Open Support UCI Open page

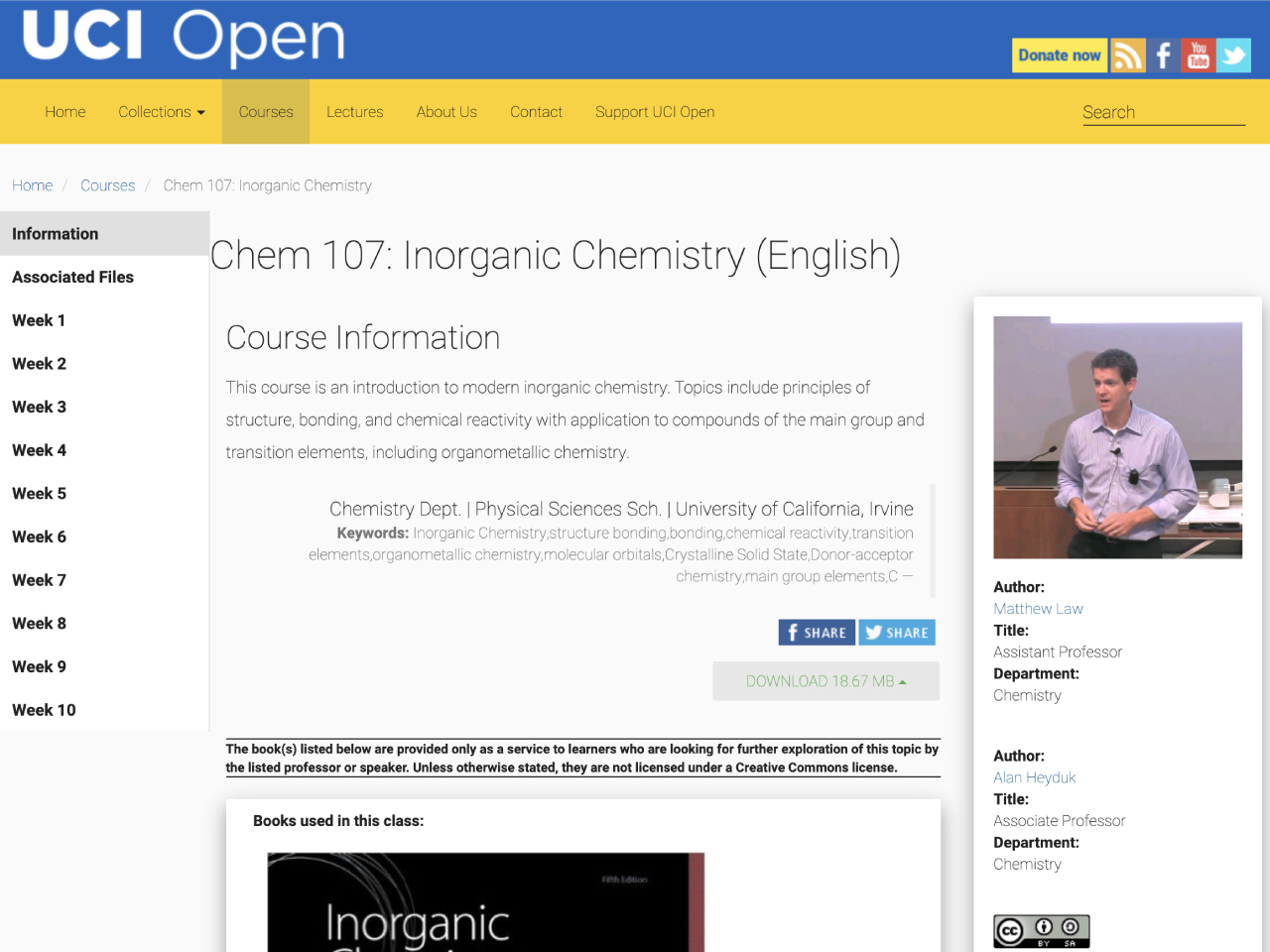click(655, 112)
